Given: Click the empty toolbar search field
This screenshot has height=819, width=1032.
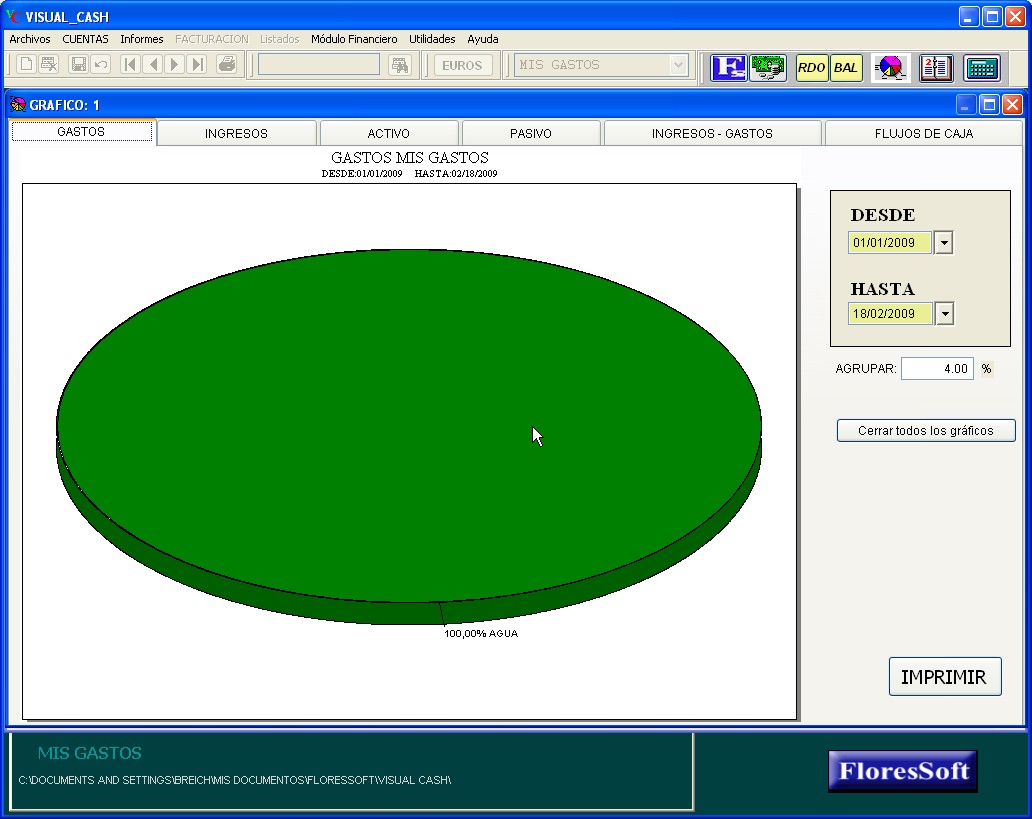Looking at the screenshot, I should (319, 65).
